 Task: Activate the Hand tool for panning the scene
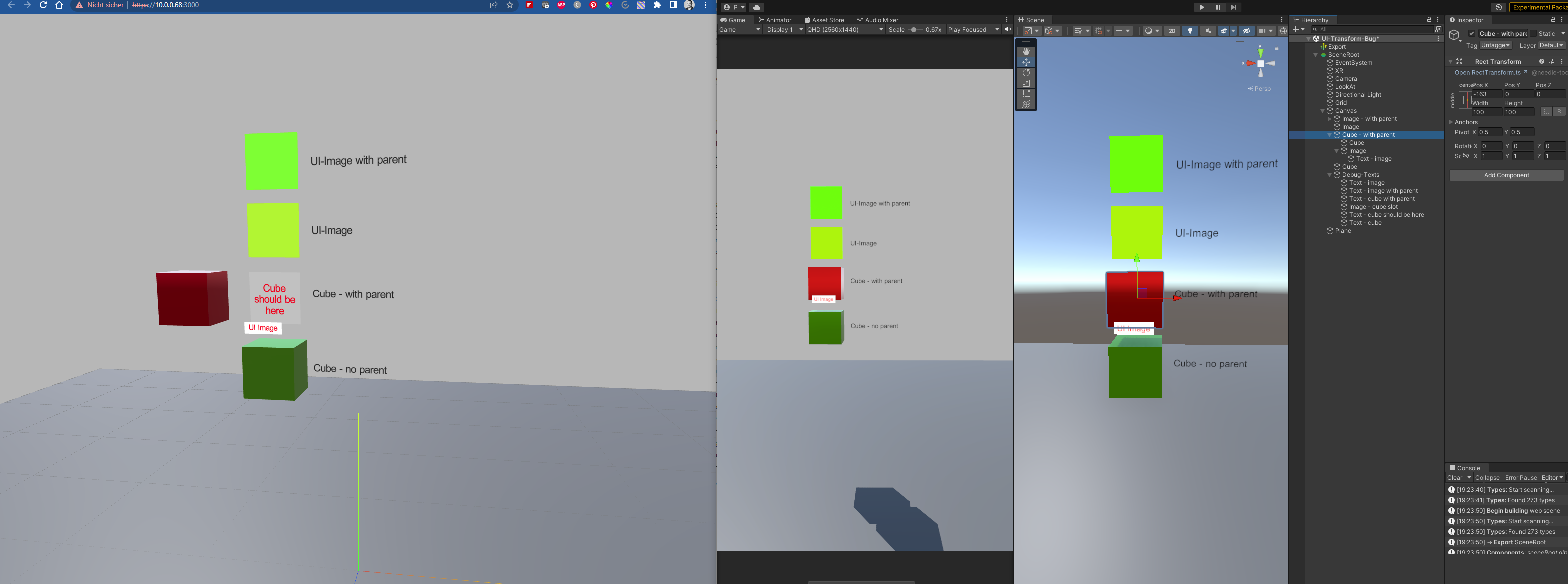pos(1026,52)
